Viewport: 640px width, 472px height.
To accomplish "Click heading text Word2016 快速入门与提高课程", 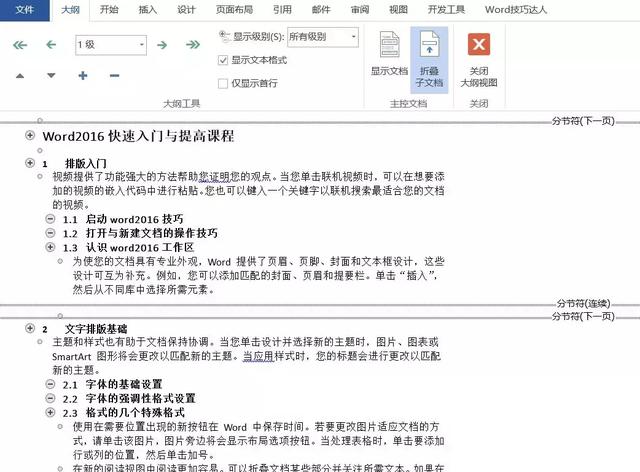I will click(x=138, y=136).
